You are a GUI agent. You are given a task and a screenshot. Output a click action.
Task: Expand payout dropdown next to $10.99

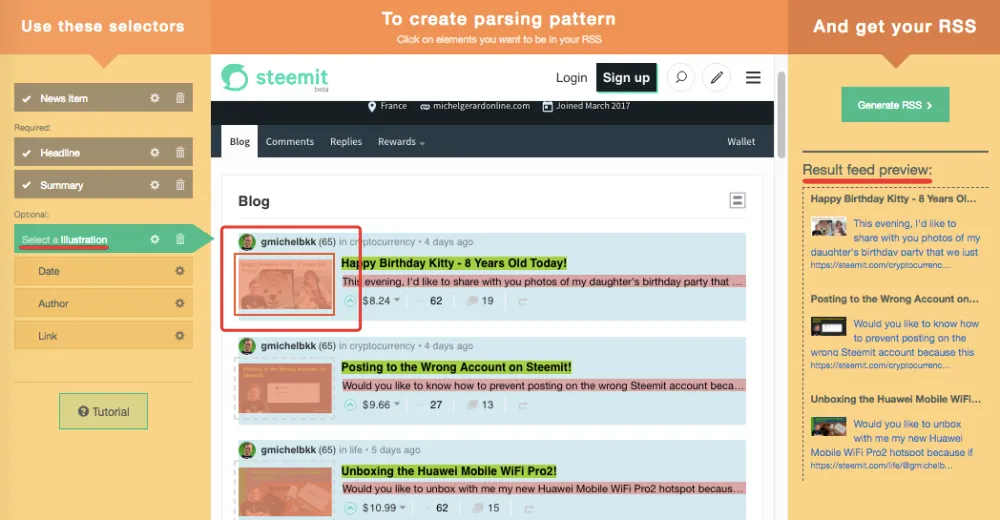pyautogui.click(x=402, y=508)
